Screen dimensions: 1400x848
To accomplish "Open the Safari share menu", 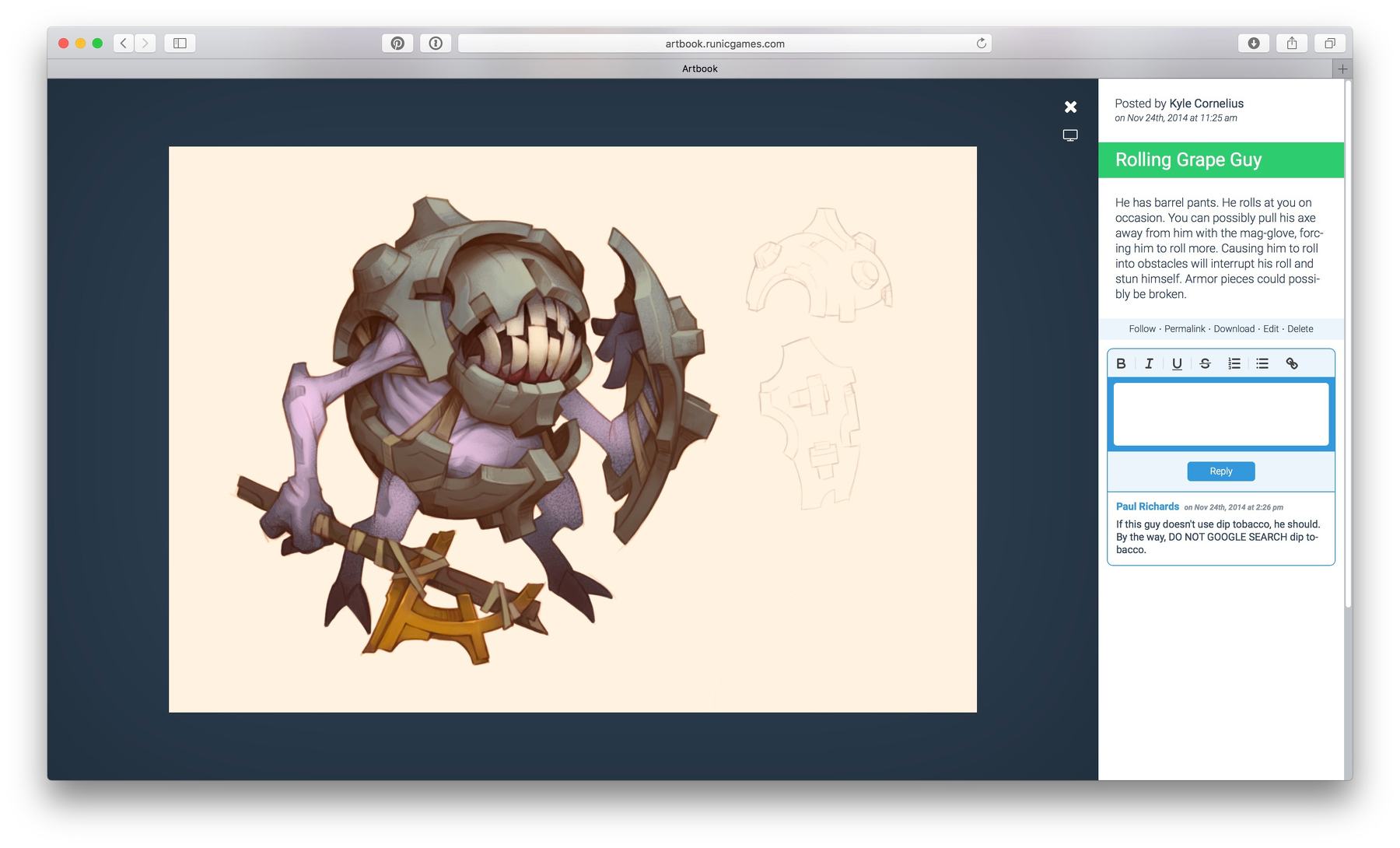I will click(x=1291, y=44).
